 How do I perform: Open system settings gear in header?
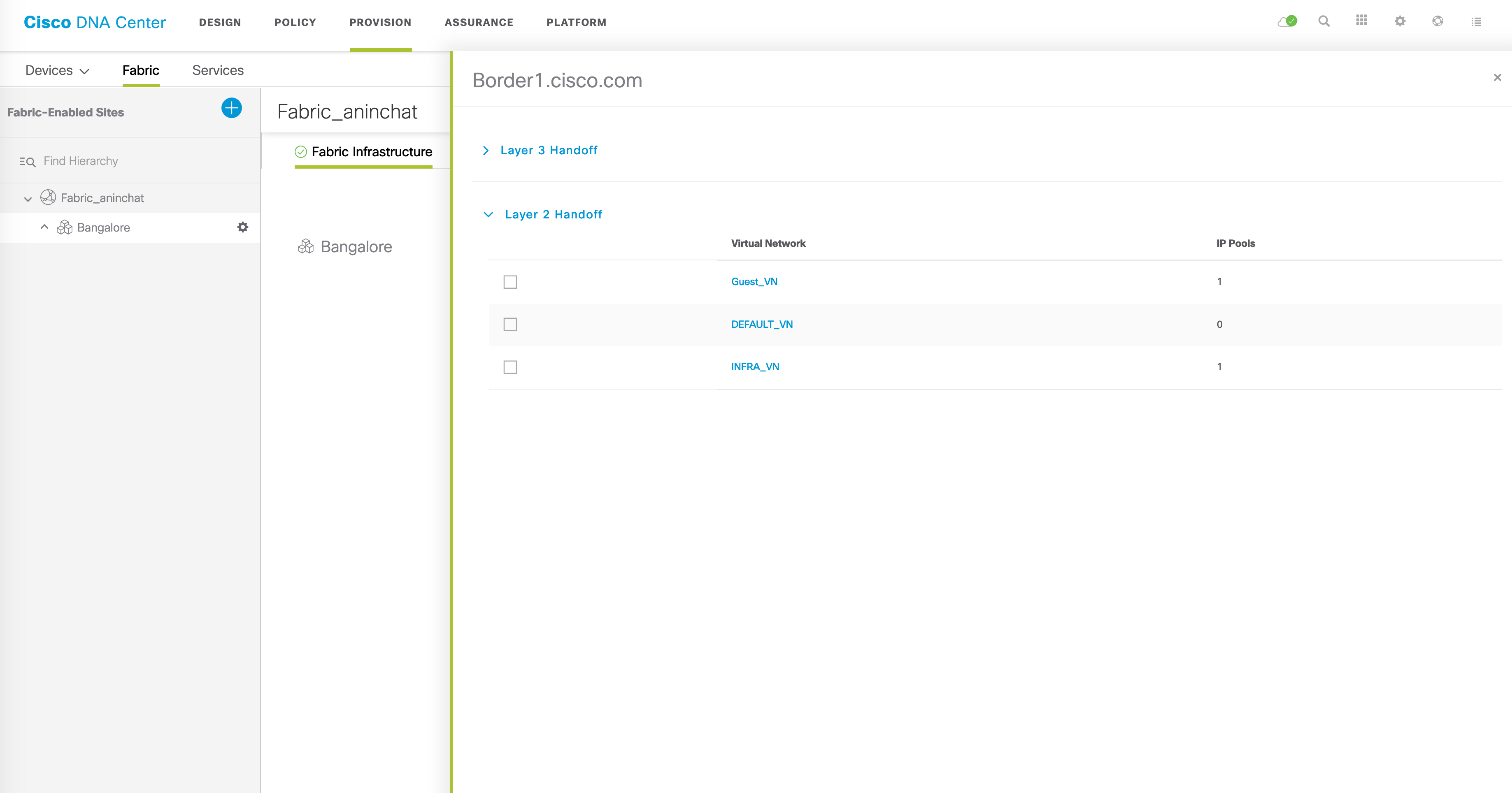[1400, 21]
